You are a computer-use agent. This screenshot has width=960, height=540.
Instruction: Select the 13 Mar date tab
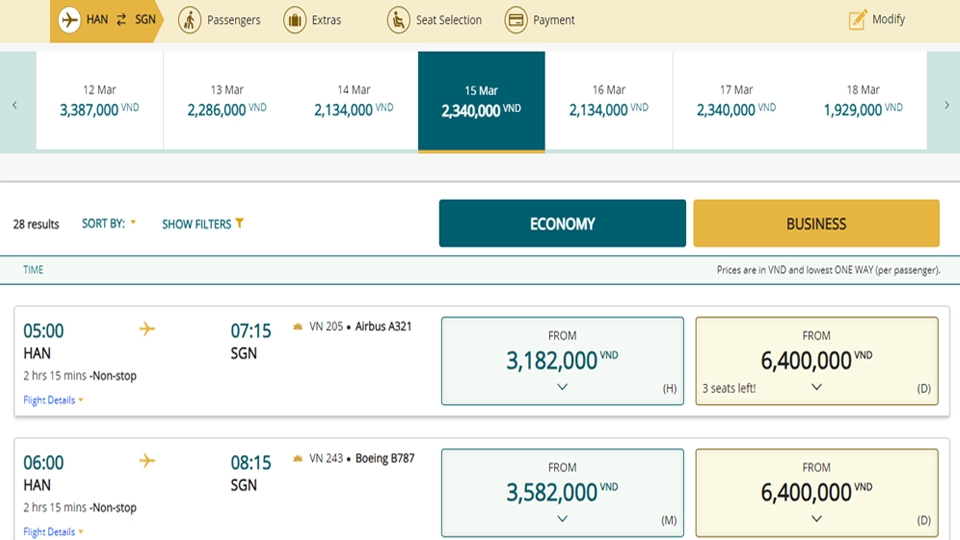click(227, 101)
